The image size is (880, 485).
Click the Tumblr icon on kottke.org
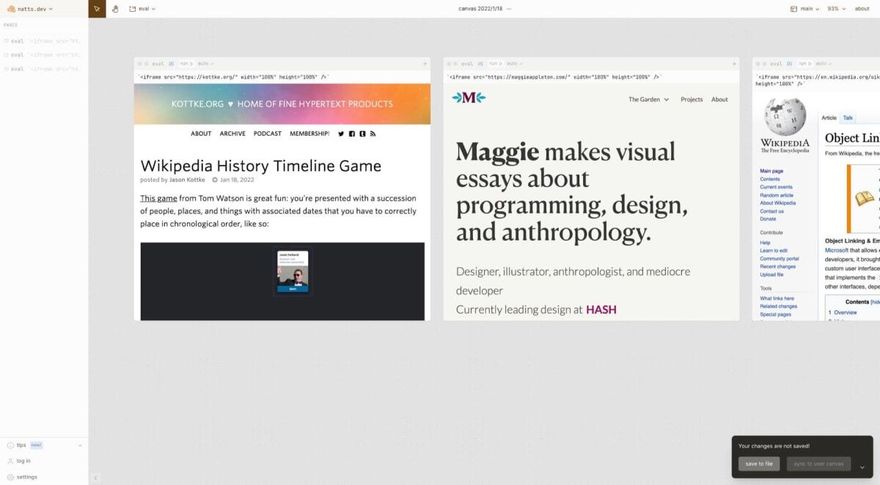click(363, 134)
